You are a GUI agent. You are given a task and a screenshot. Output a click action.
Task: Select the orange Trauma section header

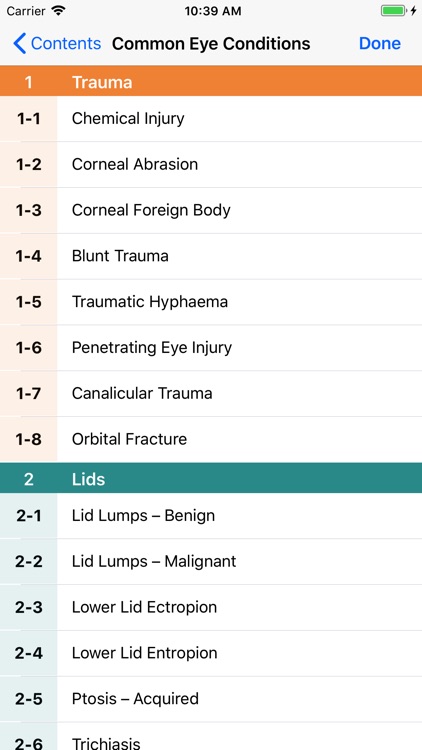coord(211,81)
